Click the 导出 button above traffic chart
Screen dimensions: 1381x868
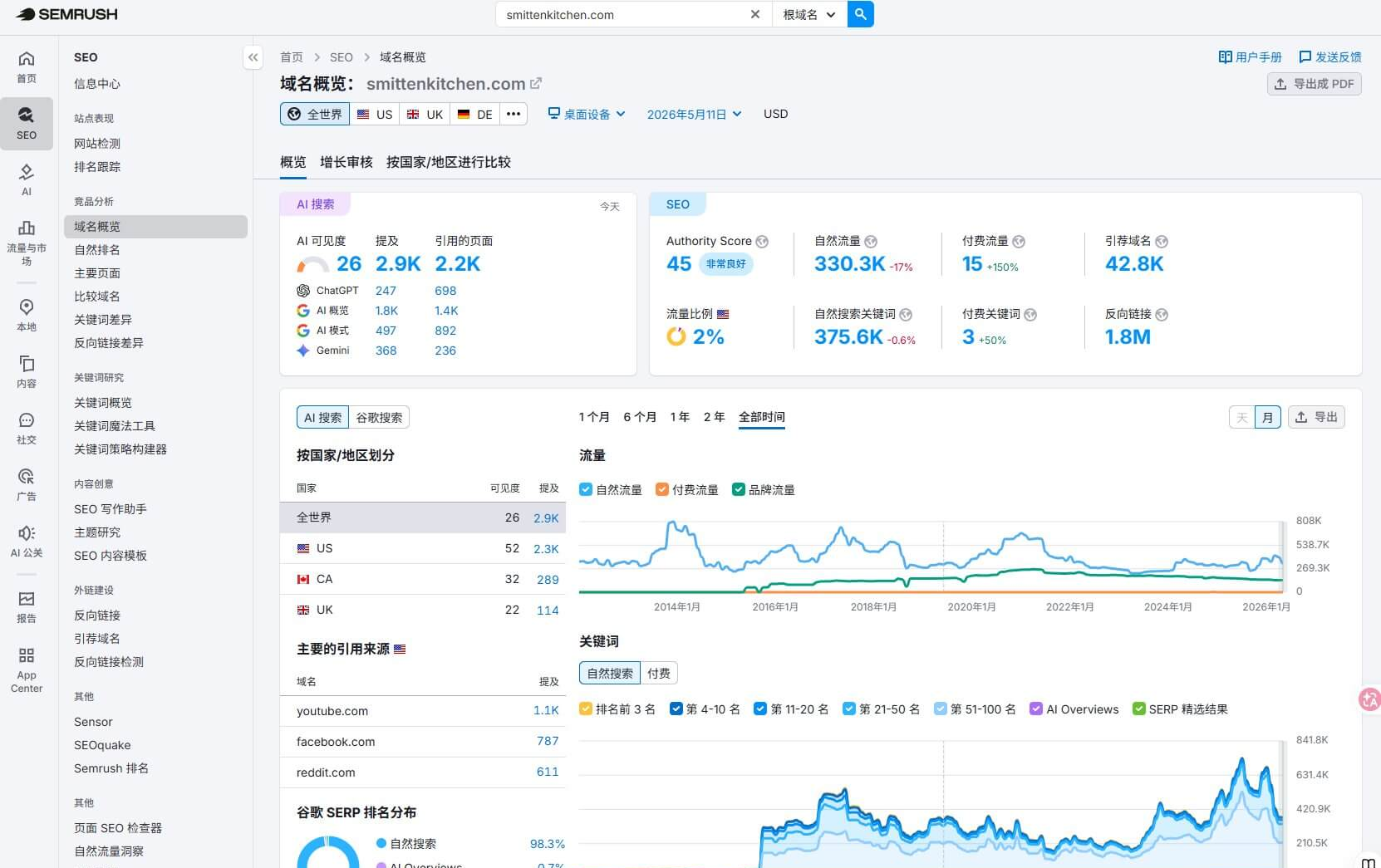point(1316,417)
